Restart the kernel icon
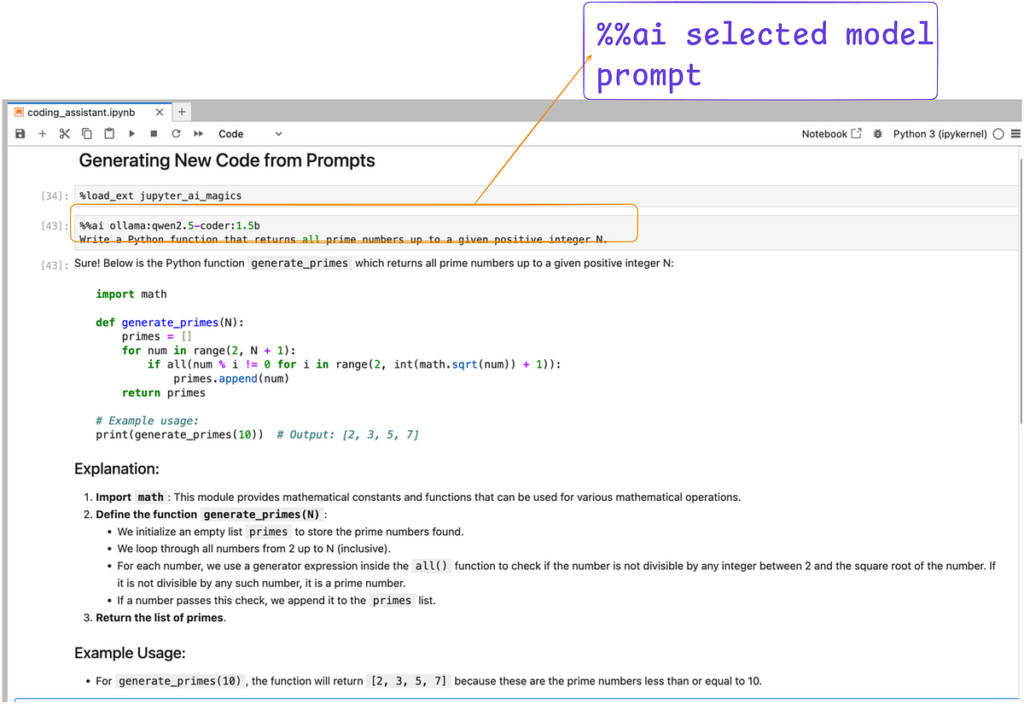The width and height of the screenshot is (1024, 704). click(176, 134)
